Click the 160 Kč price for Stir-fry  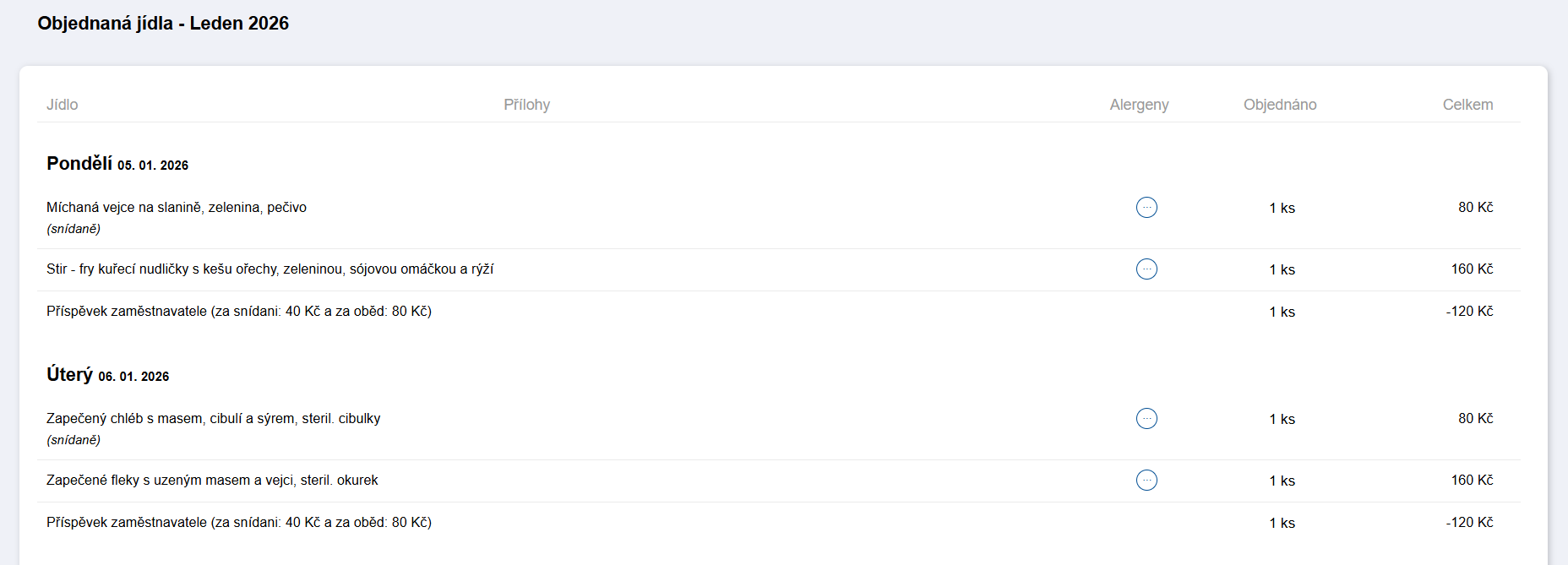tap(1472, 269)
